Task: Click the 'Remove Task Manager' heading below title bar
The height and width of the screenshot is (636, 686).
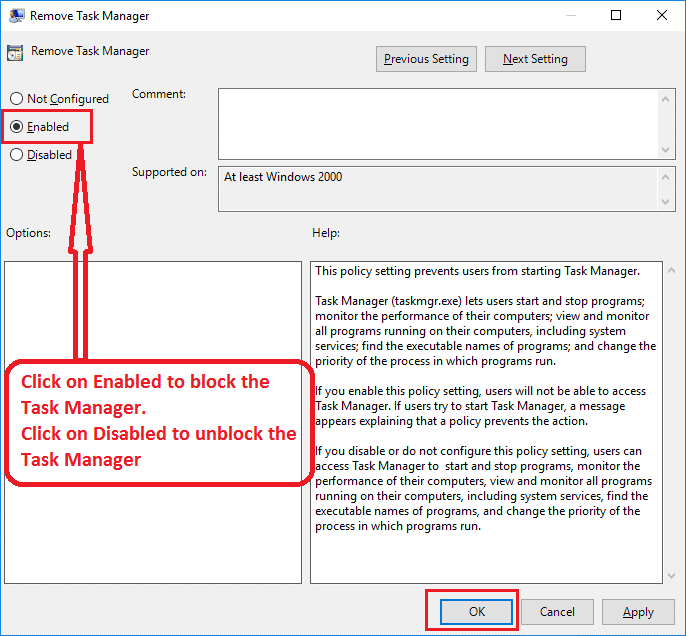Action: [x=90, y=51]
